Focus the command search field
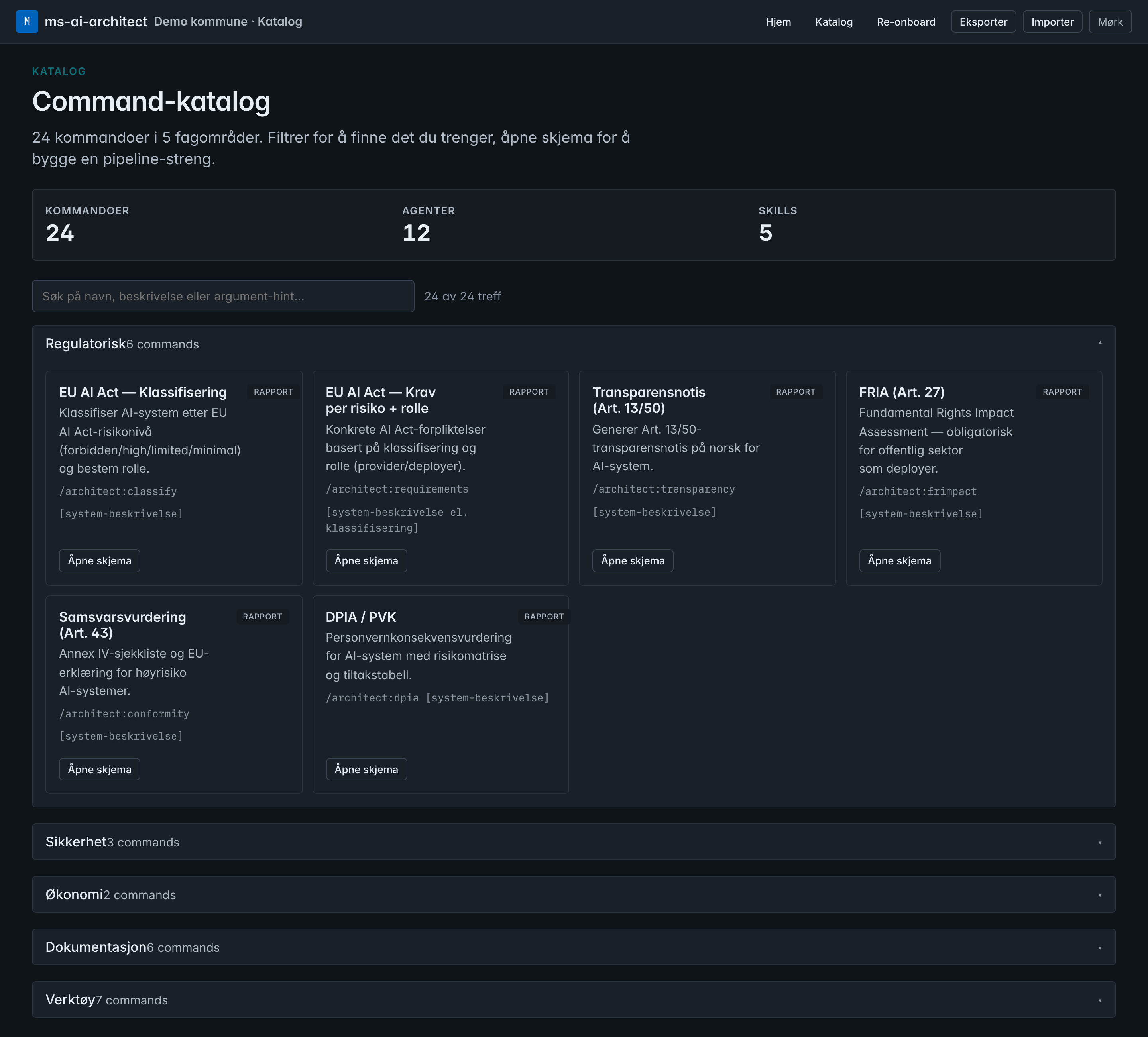 point(223,296)
